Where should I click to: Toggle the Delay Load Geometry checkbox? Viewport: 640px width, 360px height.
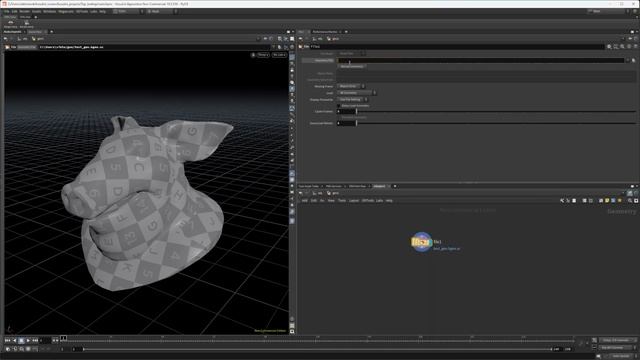pyautogui.click(x=339, y=106)
